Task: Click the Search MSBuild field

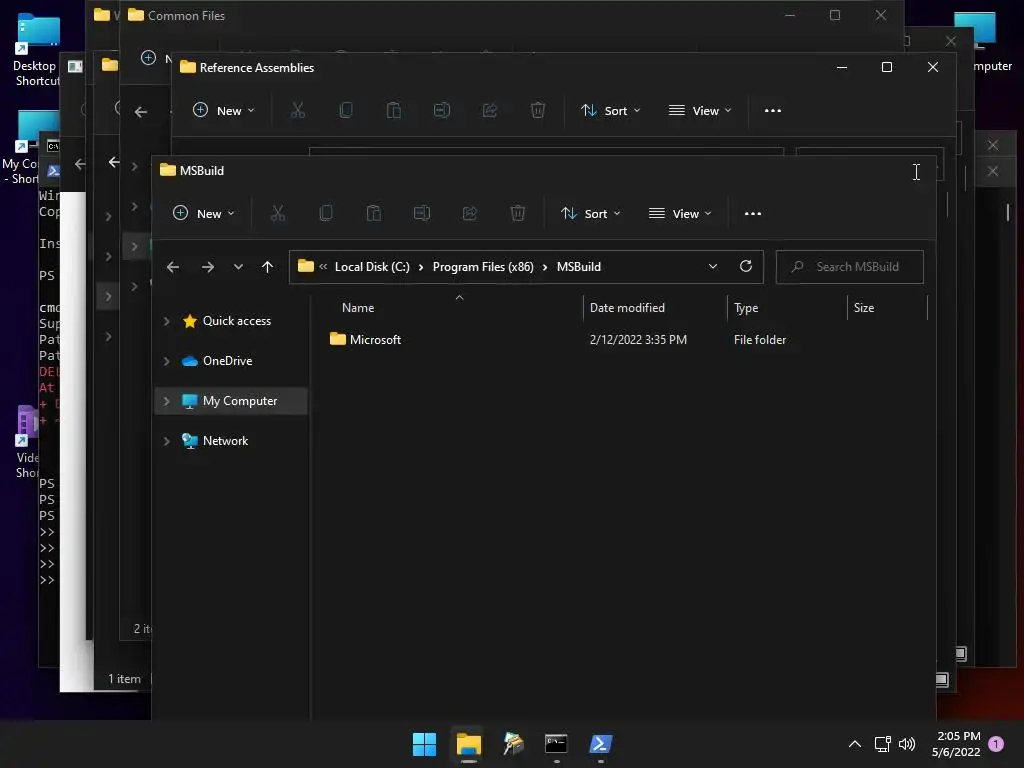Action: [850, 266]
